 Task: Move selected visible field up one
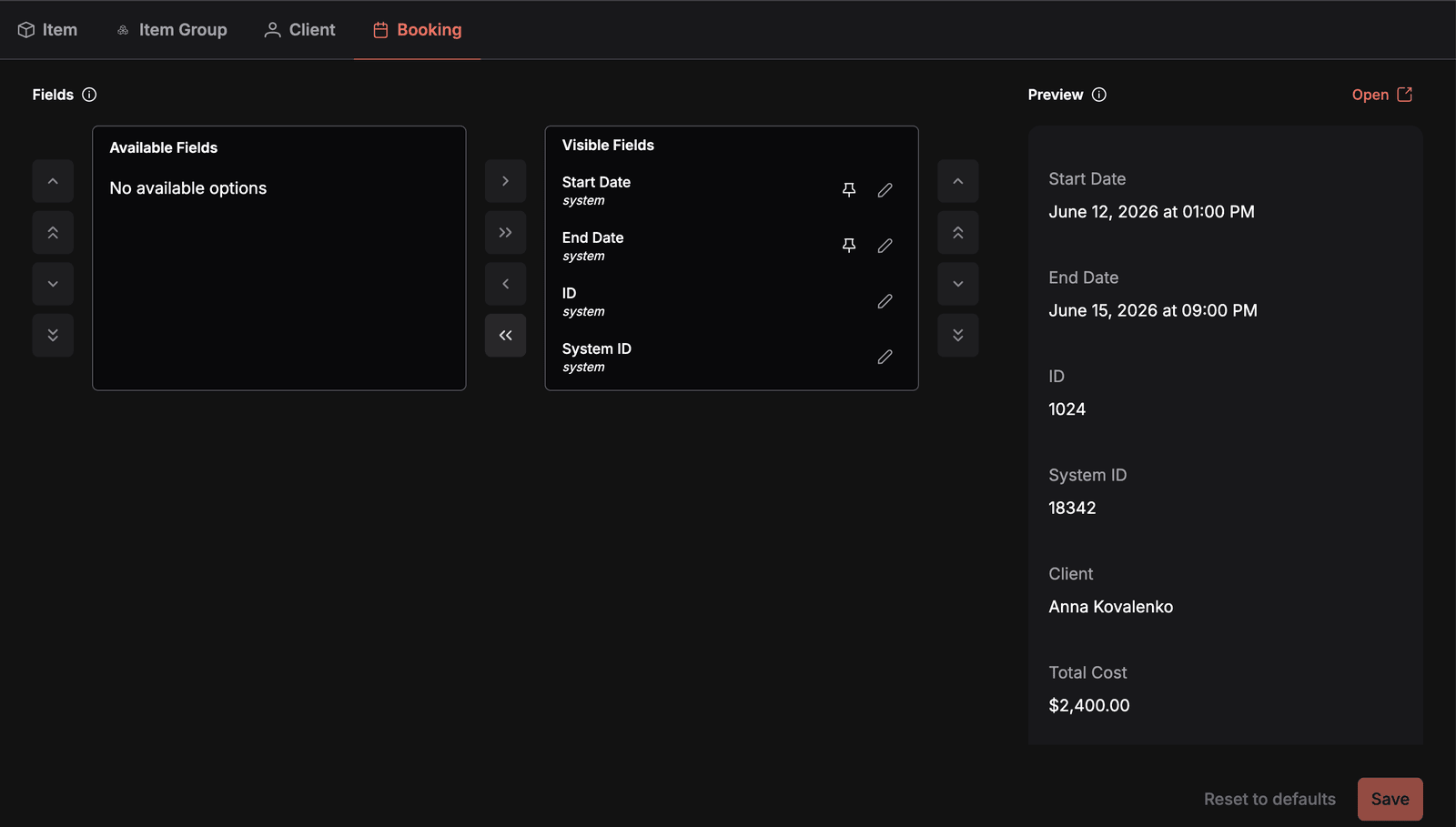coord(958,181)
